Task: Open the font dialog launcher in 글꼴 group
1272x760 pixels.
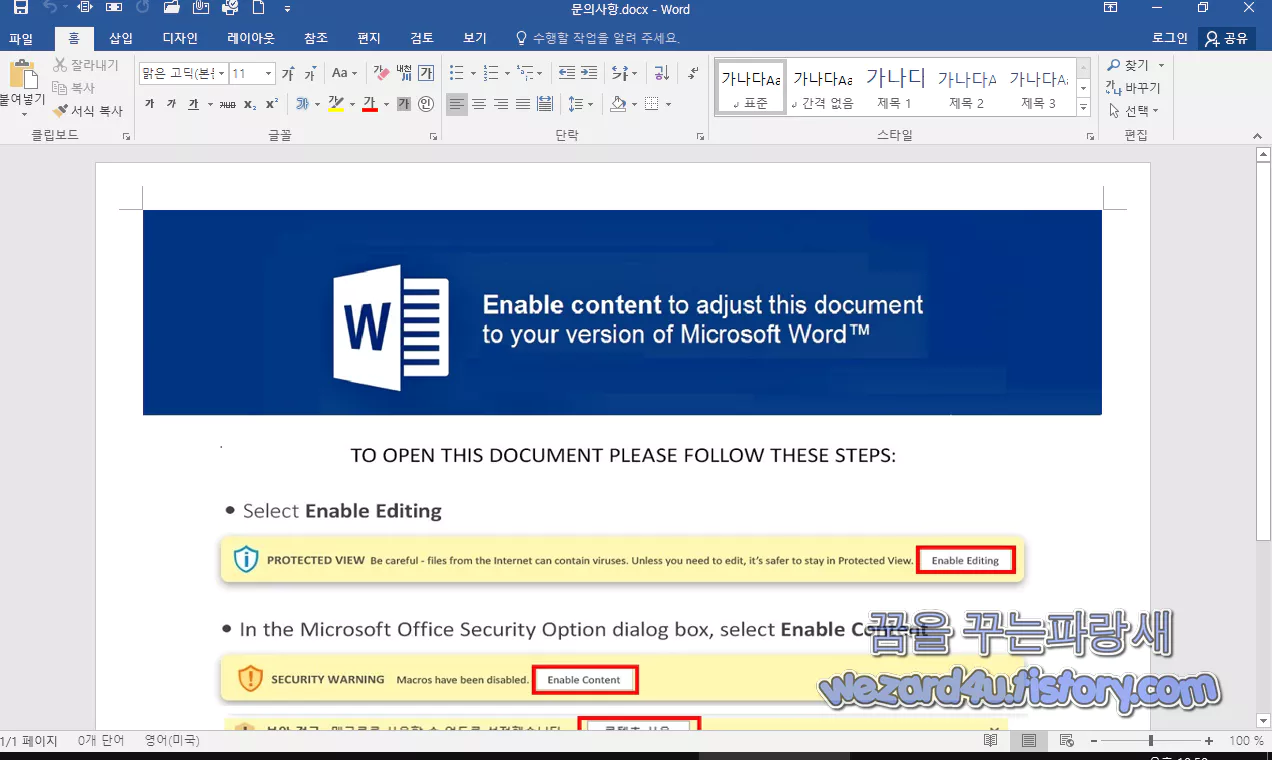Action: [433, 136]
